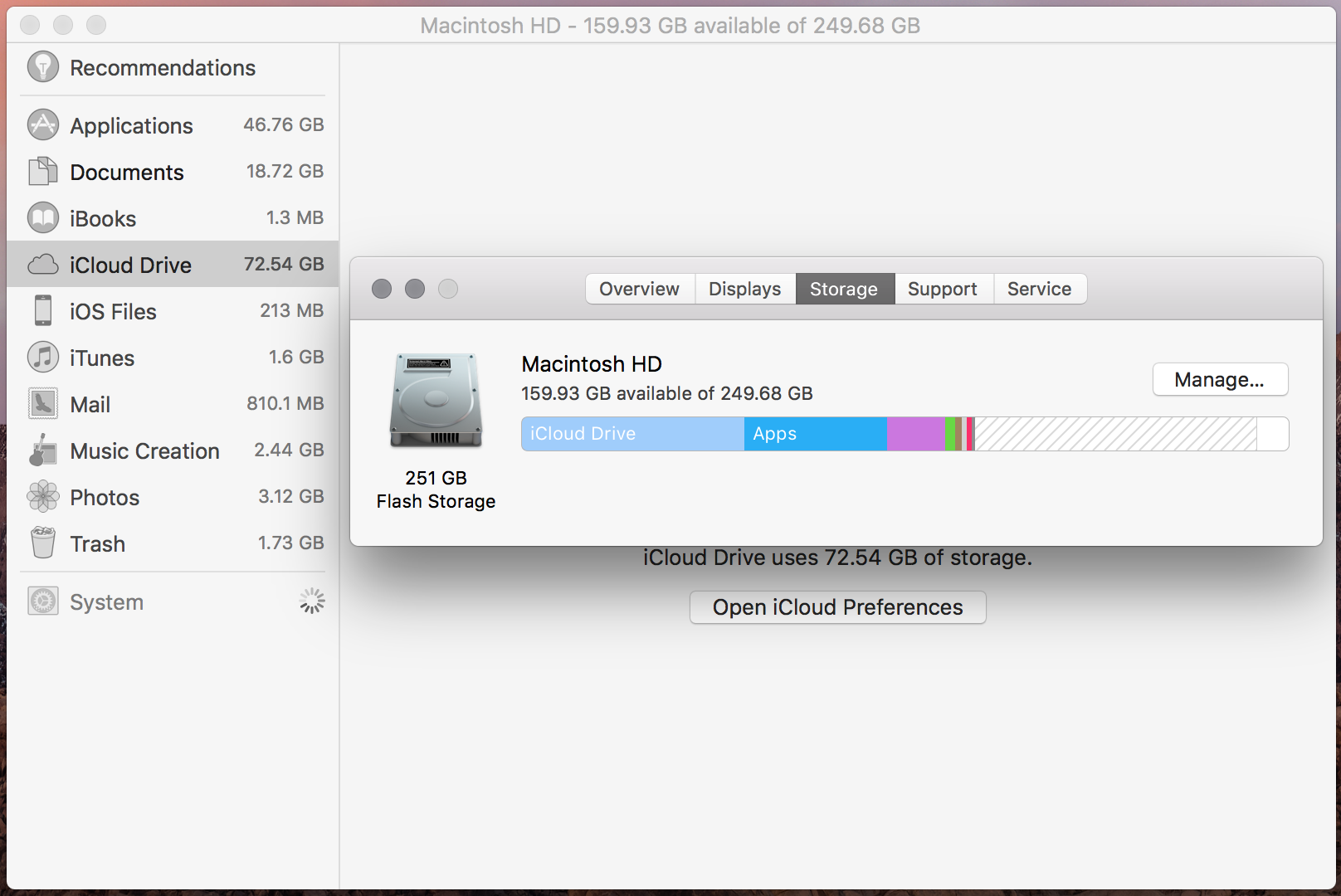Screen dimensions: 1341x896
Task: Open the Support tab
Action: coord(944,289)
